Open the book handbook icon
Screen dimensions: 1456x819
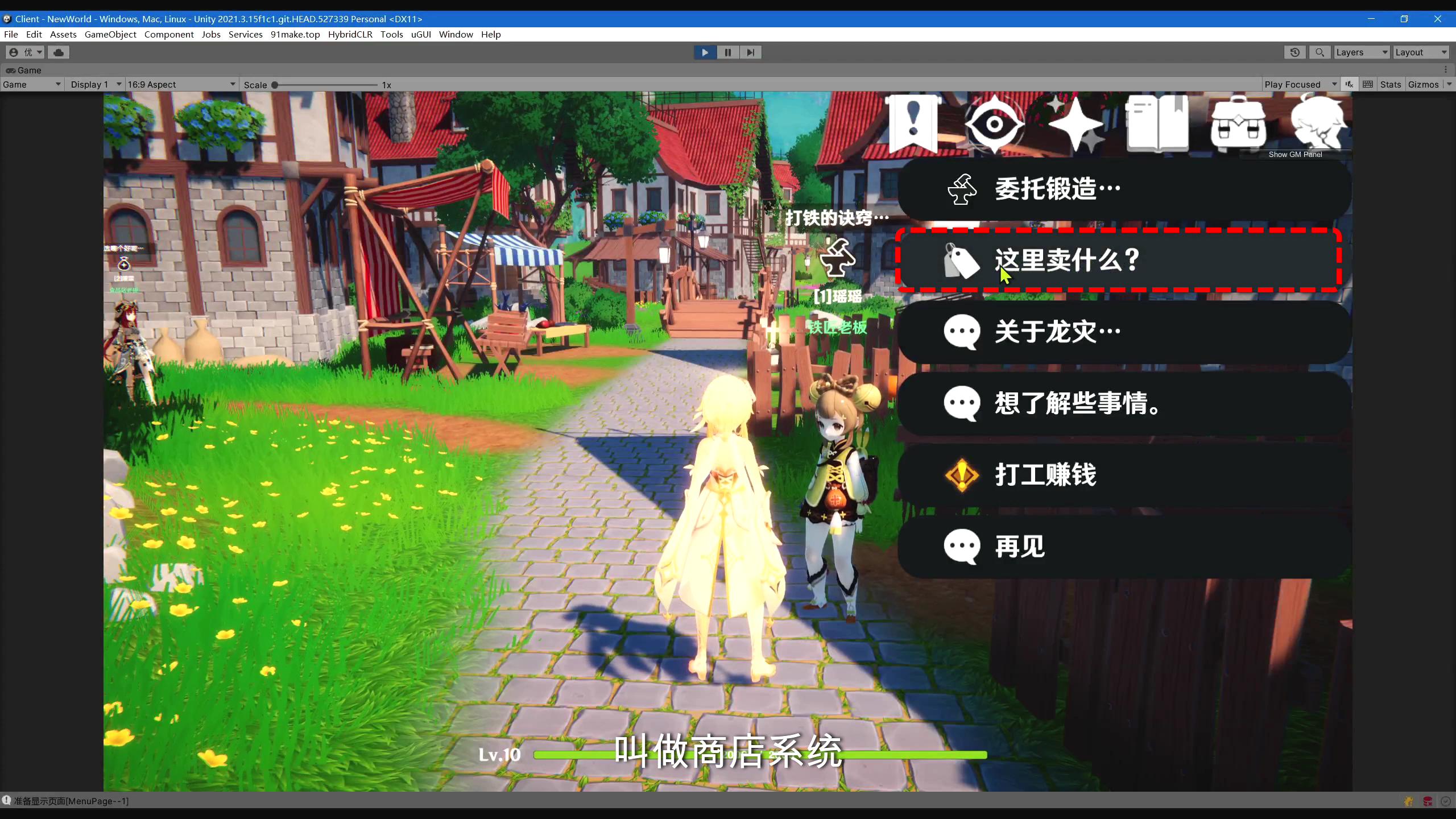(x=1157, y=124)
